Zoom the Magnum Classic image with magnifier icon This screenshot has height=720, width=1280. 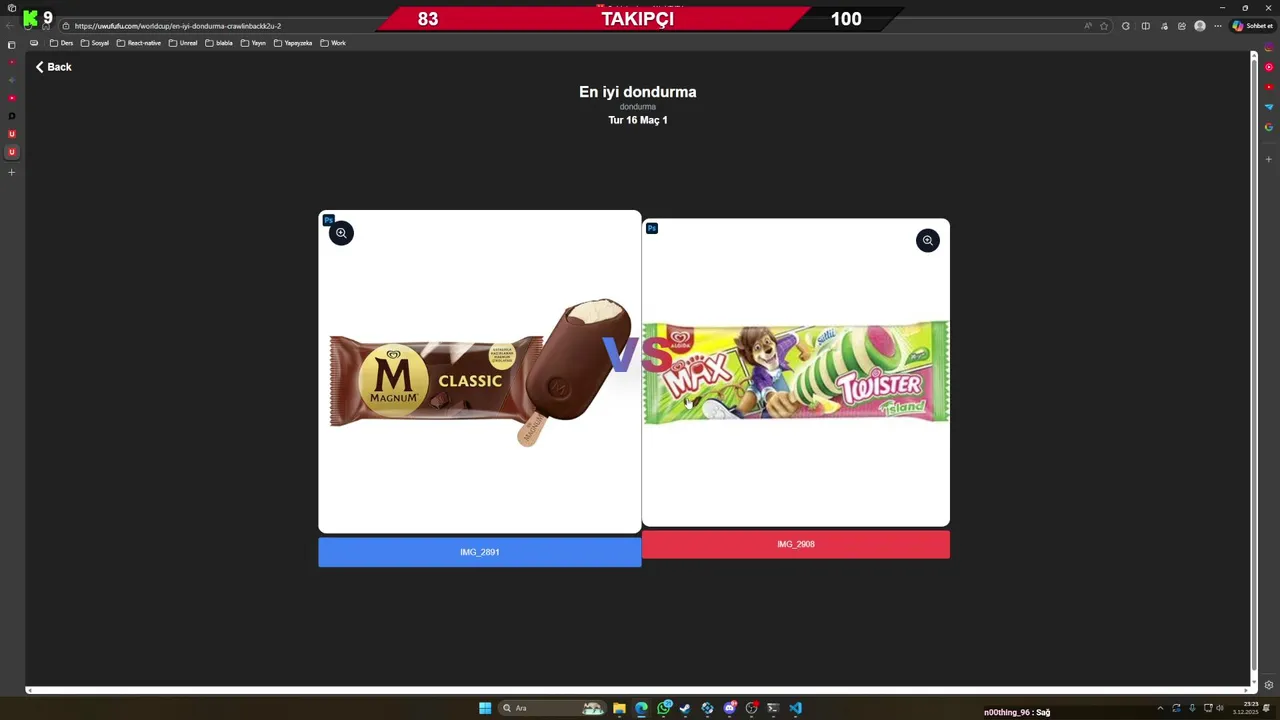[341, 233]
